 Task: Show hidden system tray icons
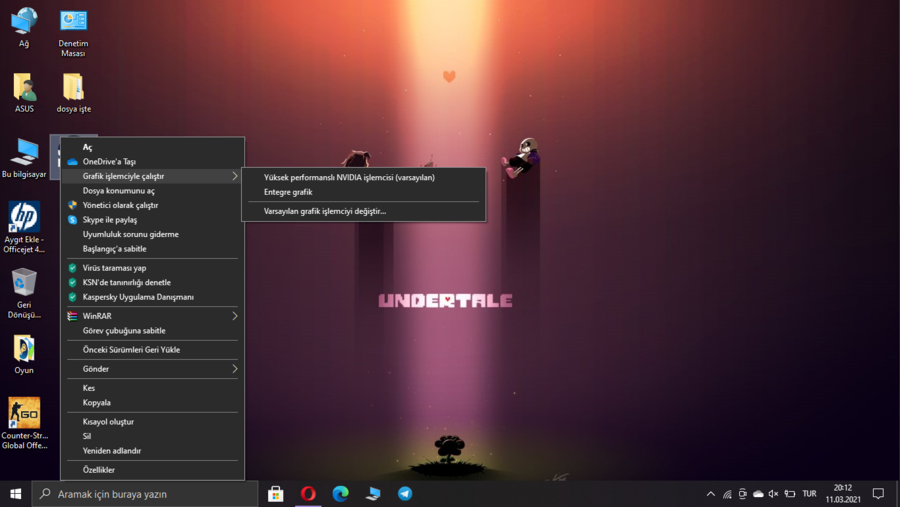(x=711, y=494)
